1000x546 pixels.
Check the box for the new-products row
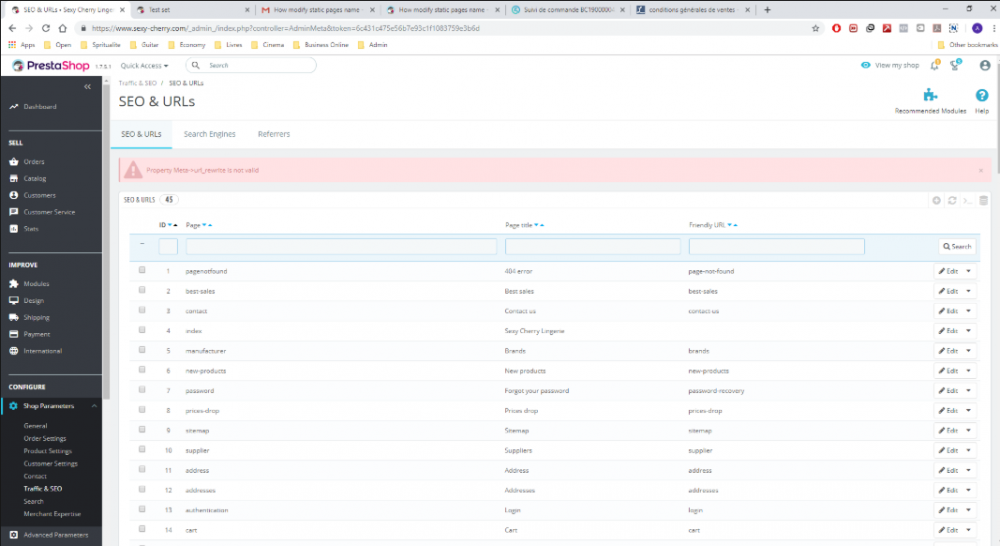pos(142,369)
